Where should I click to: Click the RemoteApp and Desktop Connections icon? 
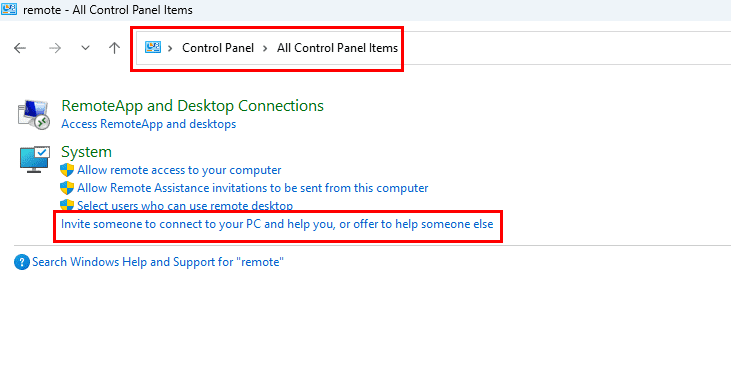tap(34, 115)
